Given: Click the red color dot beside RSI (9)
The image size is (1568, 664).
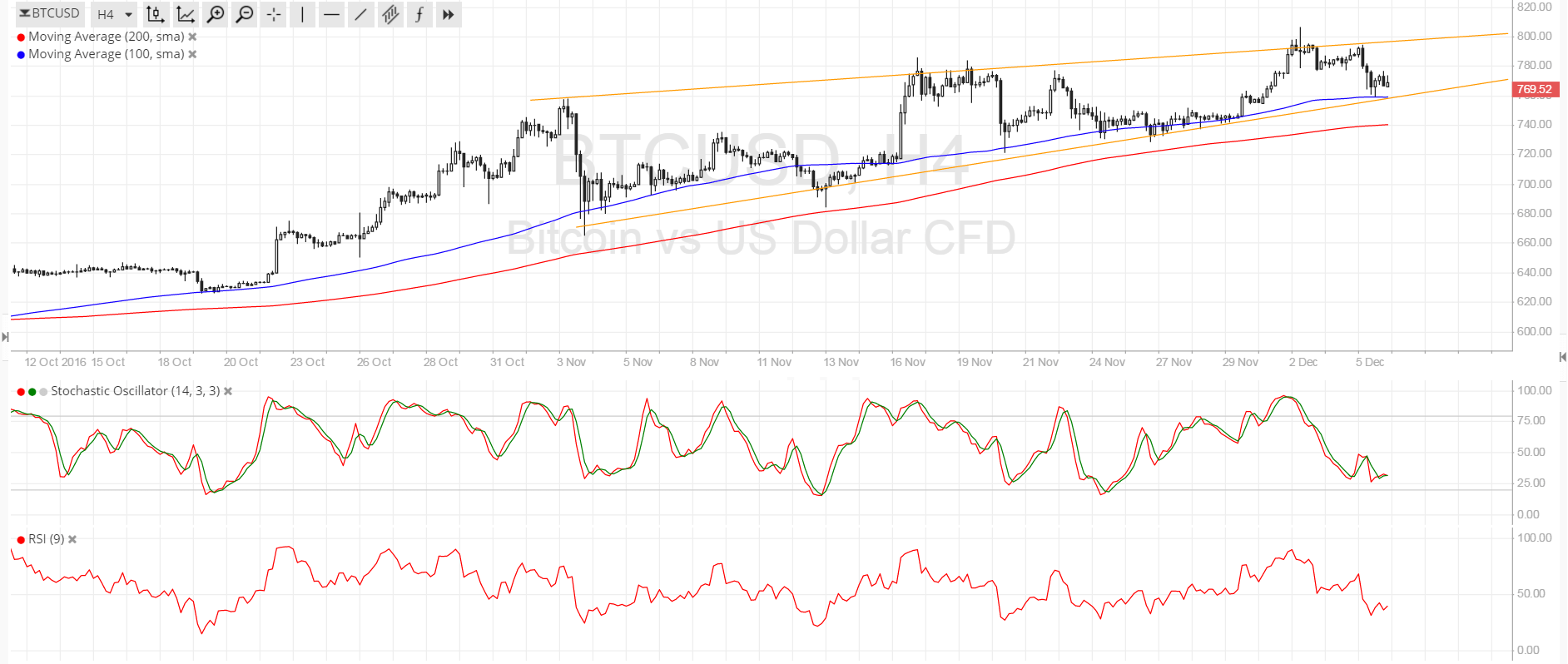Looking at the screenshot, I should point(21,540).
